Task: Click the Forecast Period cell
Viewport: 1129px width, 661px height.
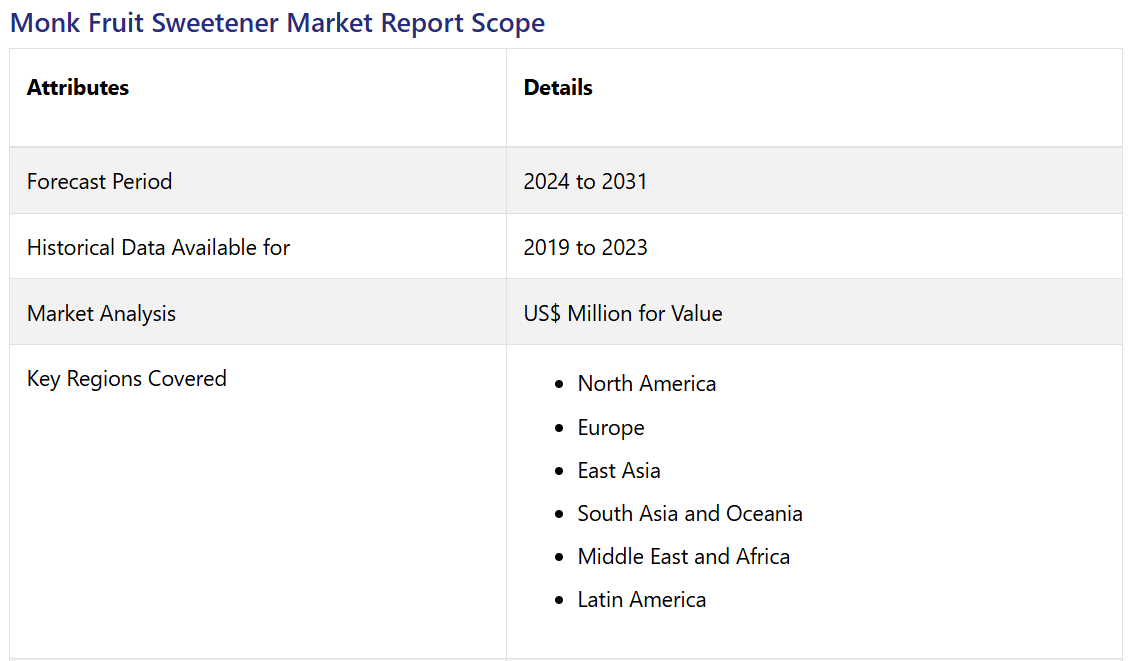Action: pos(100,181)
